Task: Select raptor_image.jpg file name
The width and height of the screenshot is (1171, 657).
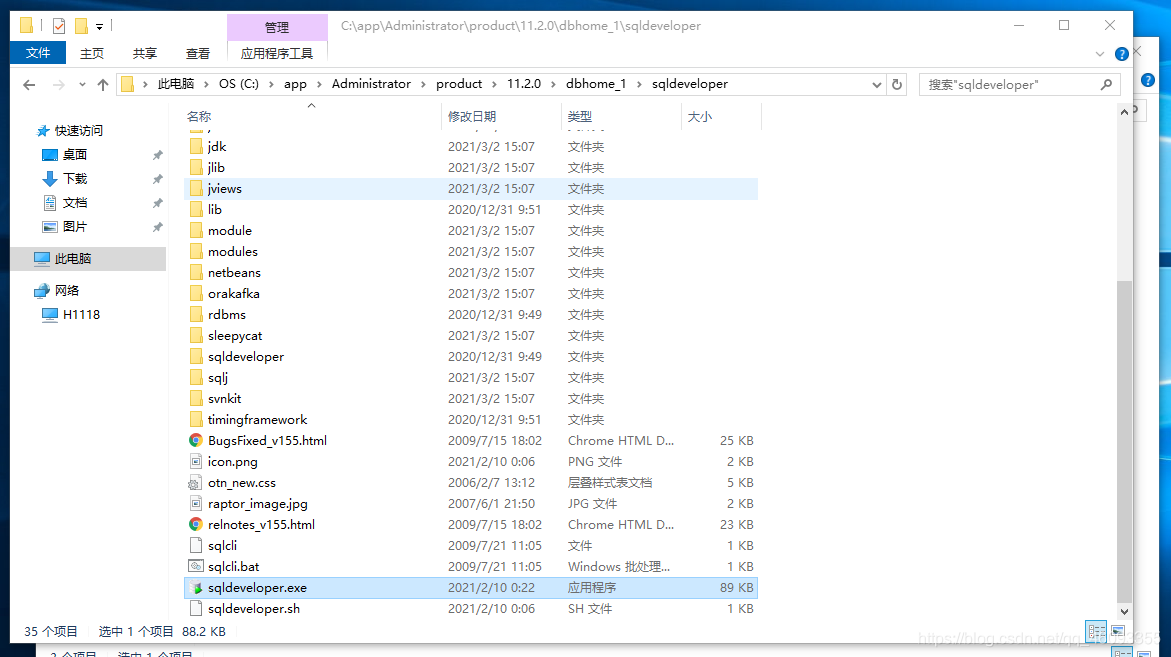Action: [x=258, y=504]
